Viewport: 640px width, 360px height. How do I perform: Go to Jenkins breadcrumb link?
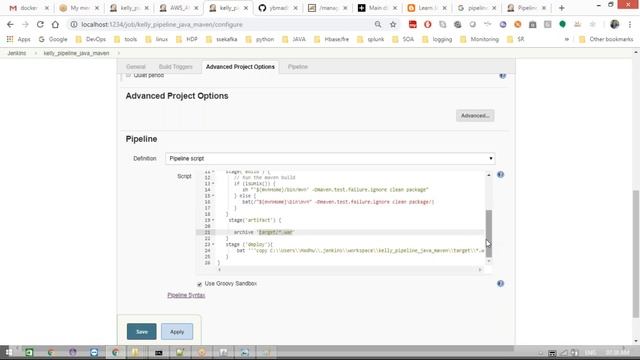coord(17,53)
